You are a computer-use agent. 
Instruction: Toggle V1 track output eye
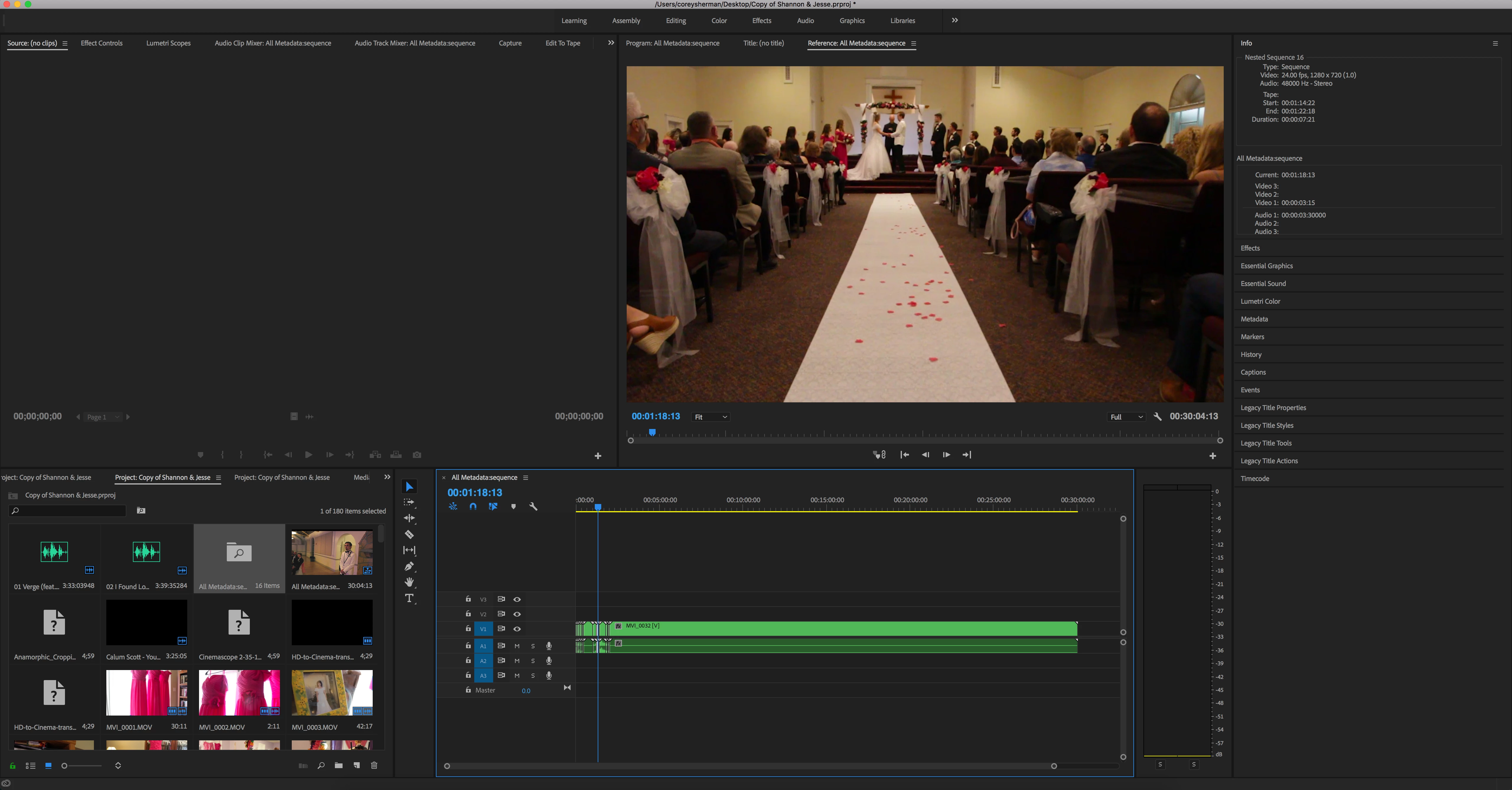tap(517, 629)
